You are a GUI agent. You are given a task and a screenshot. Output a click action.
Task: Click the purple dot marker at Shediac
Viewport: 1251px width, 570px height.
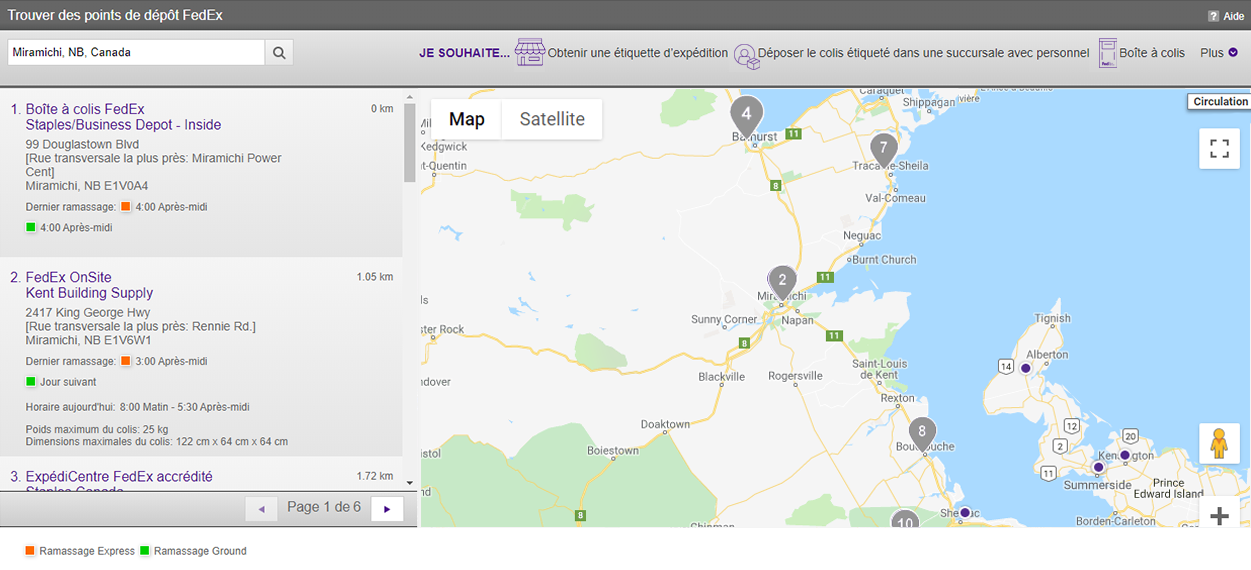click(965, 513)
